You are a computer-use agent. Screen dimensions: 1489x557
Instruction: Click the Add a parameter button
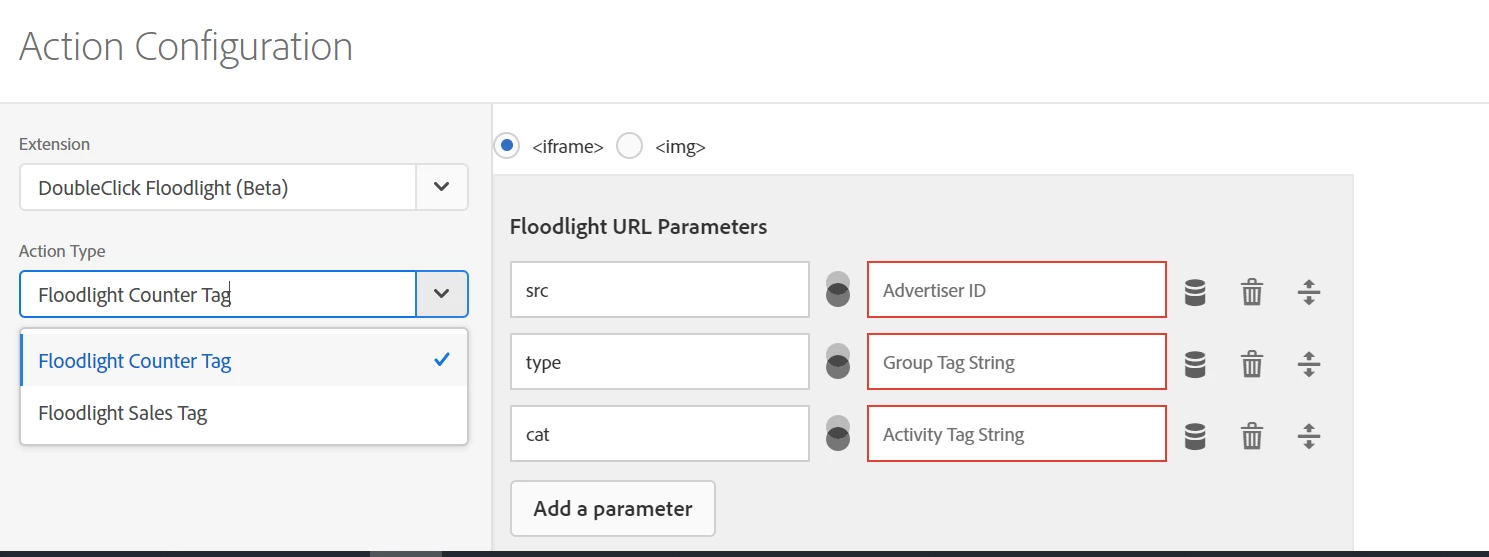(x=612, y=508)
